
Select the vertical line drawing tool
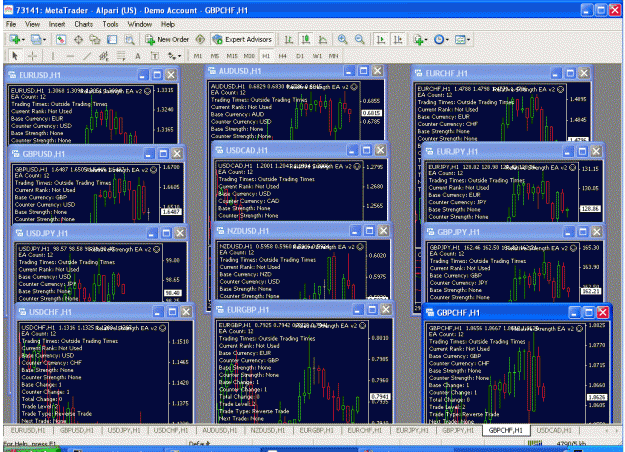53,56
